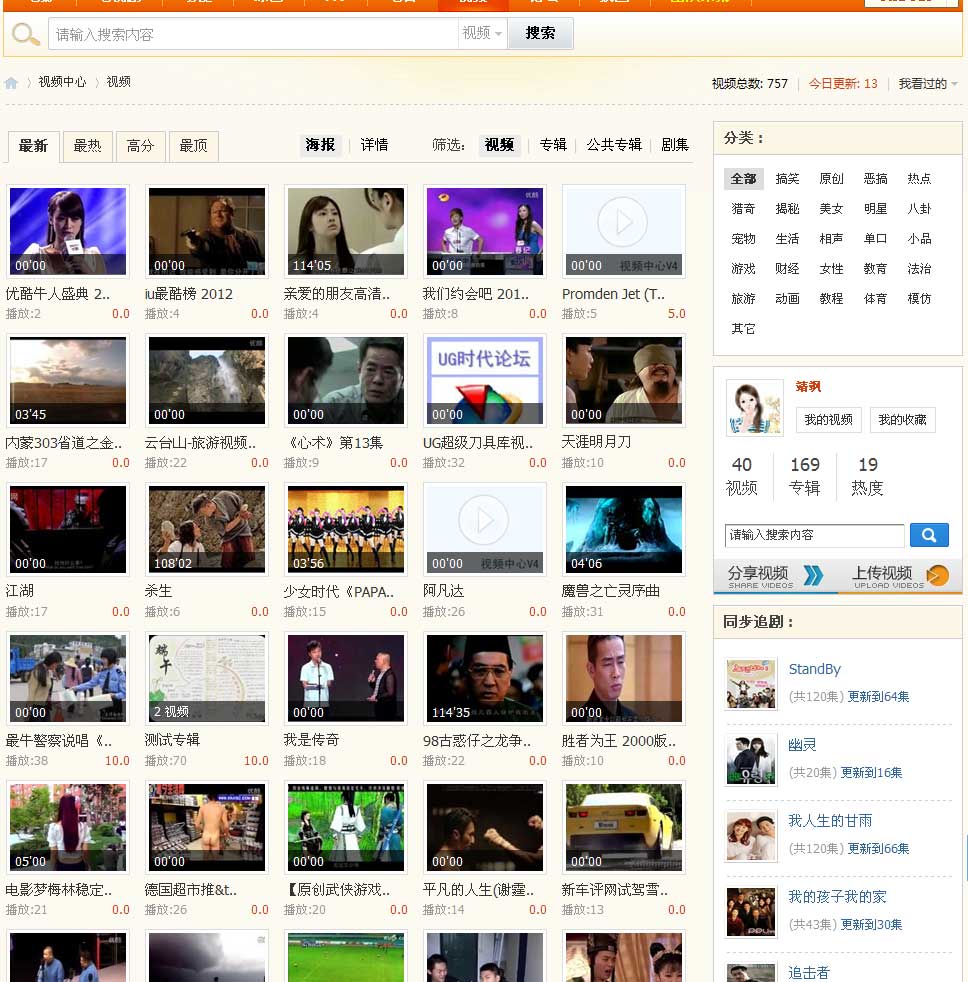
Task: Click the 清飒 username link
Action: 808,386
